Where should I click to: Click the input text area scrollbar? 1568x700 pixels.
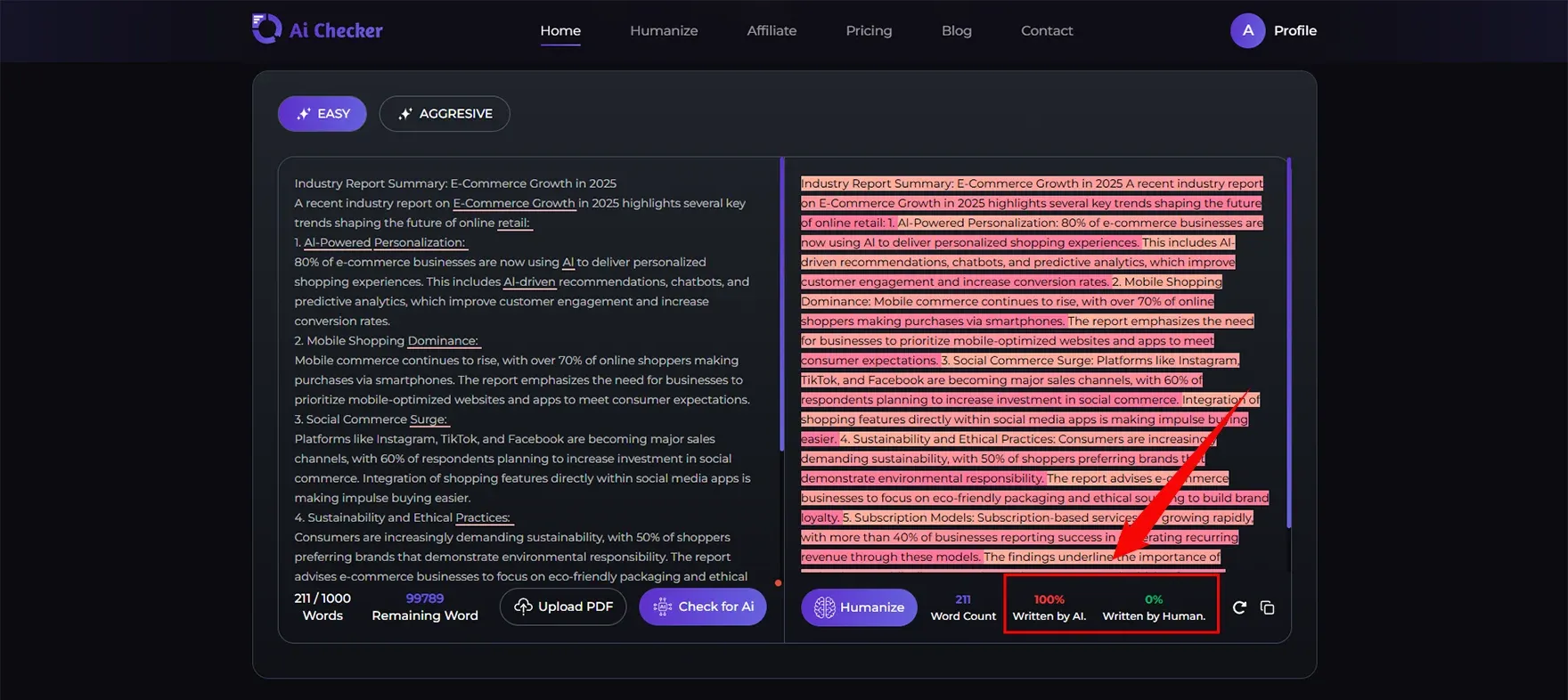781,303
